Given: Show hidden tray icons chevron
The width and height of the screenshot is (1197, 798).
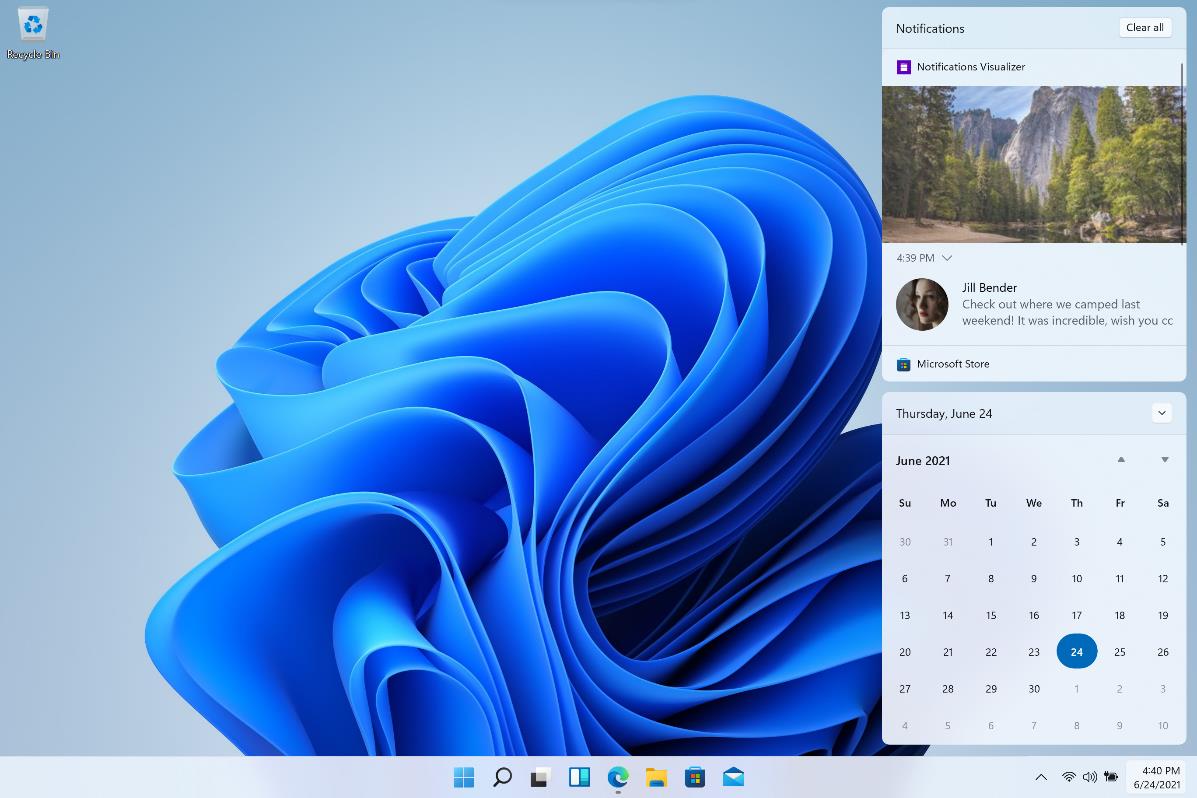Looking at the screenshot, I should [x=1041, y=777].
